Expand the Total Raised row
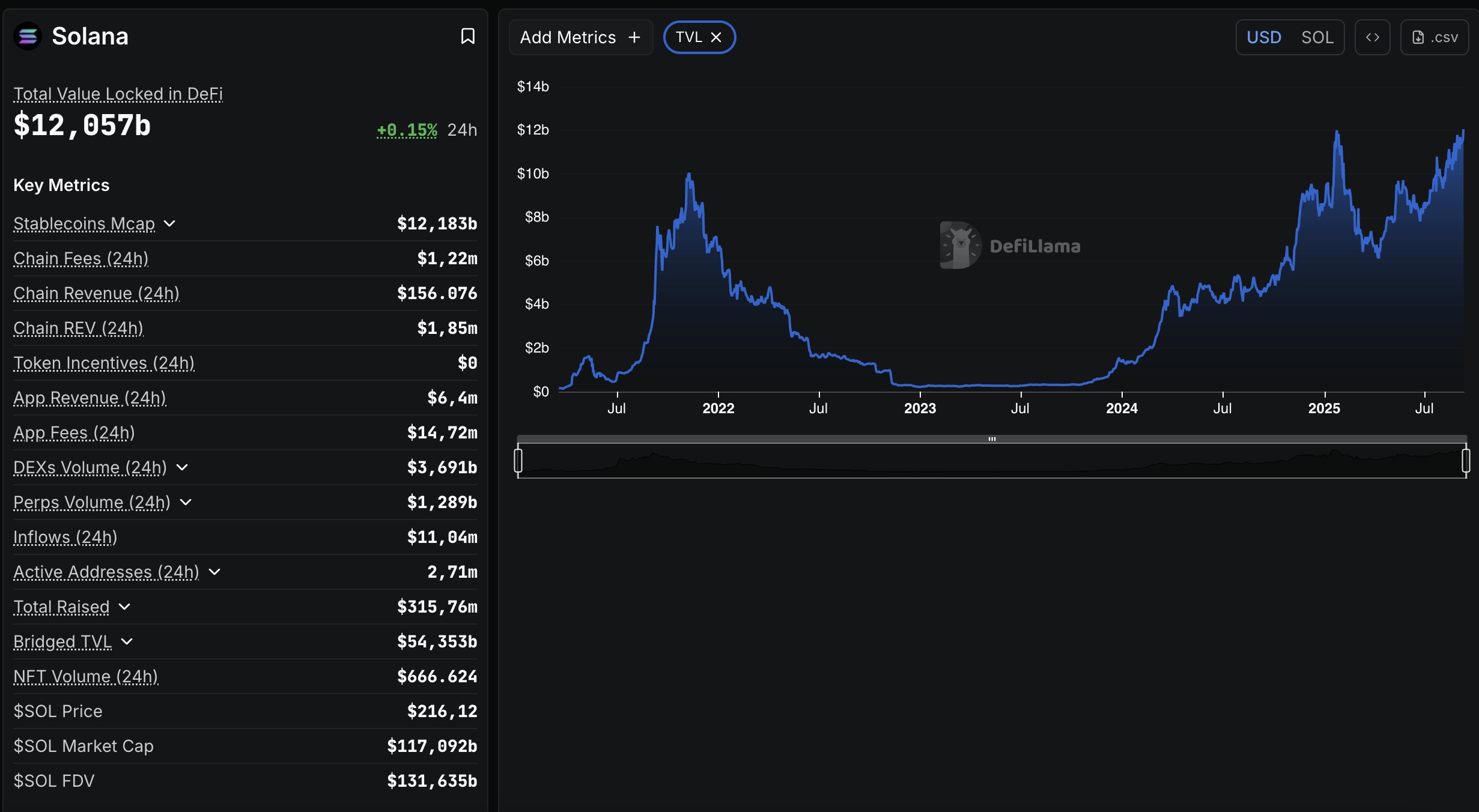 124,607
